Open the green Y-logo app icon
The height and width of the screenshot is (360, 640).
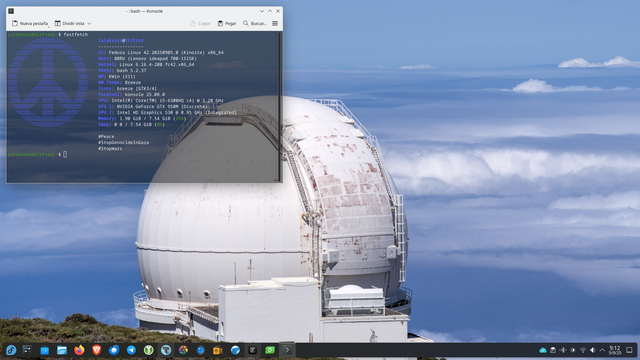click(149, 350)
